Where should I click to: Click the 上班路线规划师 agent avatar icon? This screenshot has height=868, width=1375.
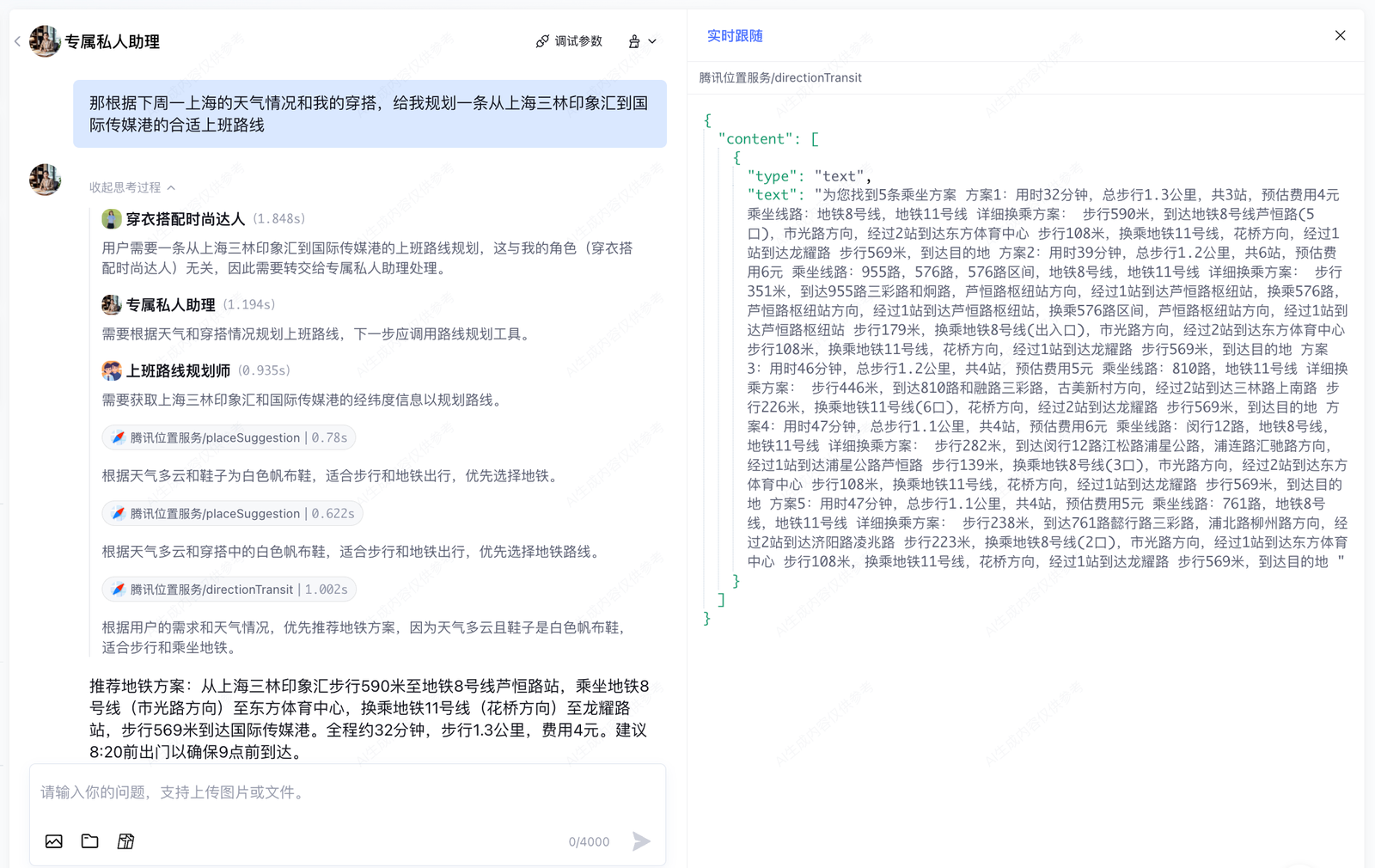tap(112, 370)
